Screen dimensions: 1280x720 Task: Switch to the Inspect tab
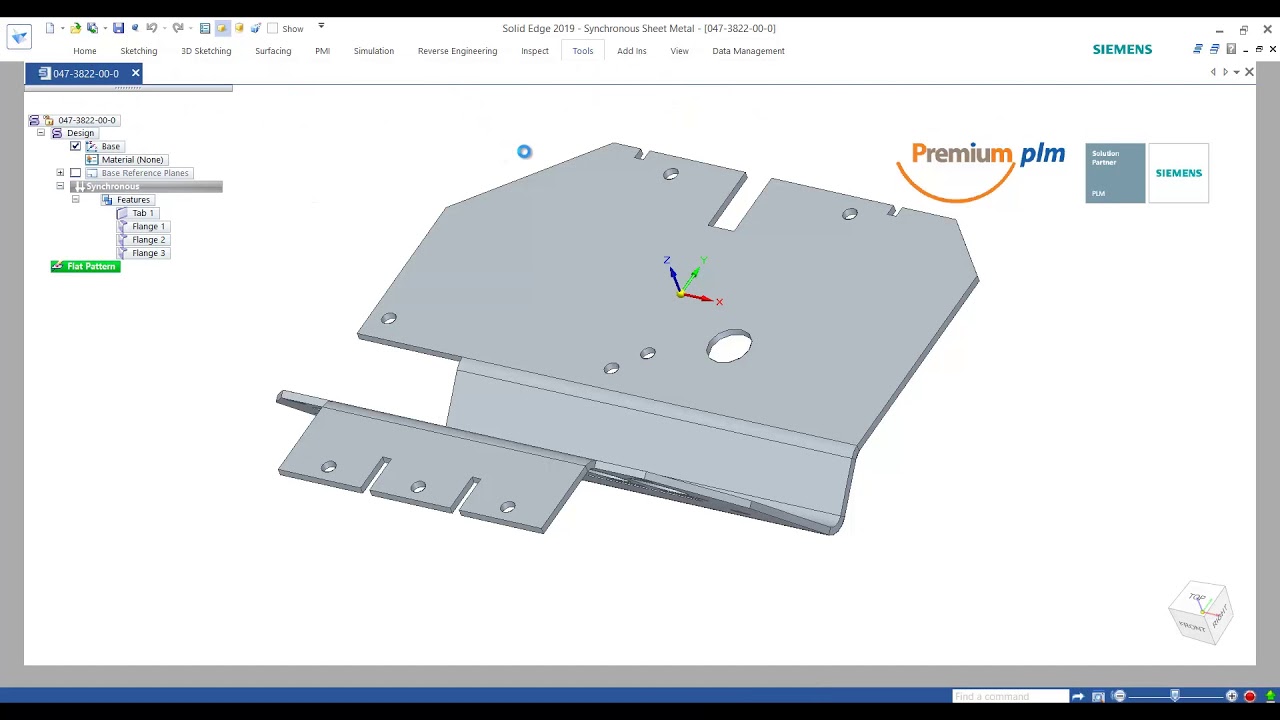click(535, 51)
